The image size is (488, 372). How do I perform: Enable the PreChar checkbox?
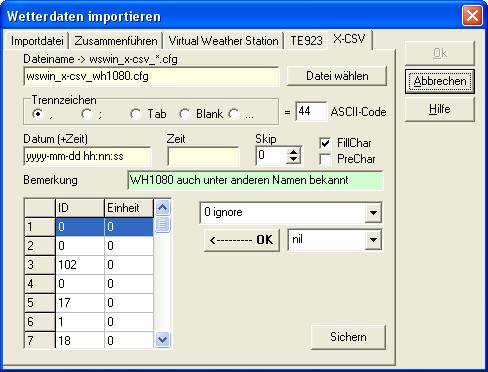pyautogui.click(x=325, y=159)
